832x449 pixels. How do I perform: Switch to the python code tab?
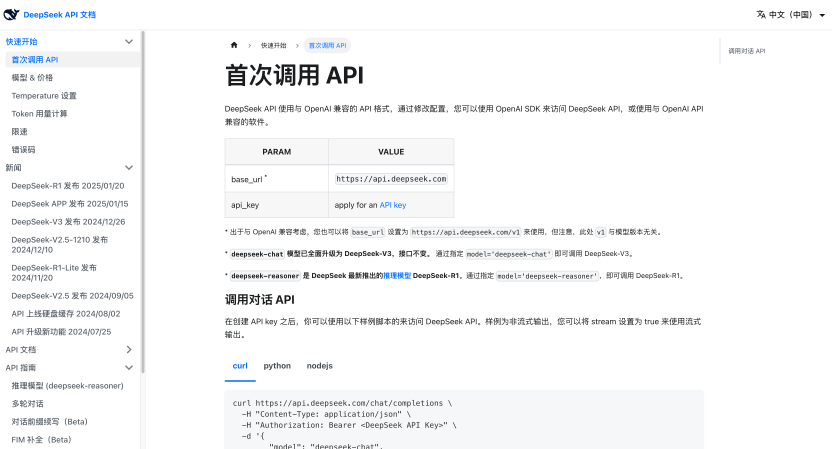[x=277, y=366]
